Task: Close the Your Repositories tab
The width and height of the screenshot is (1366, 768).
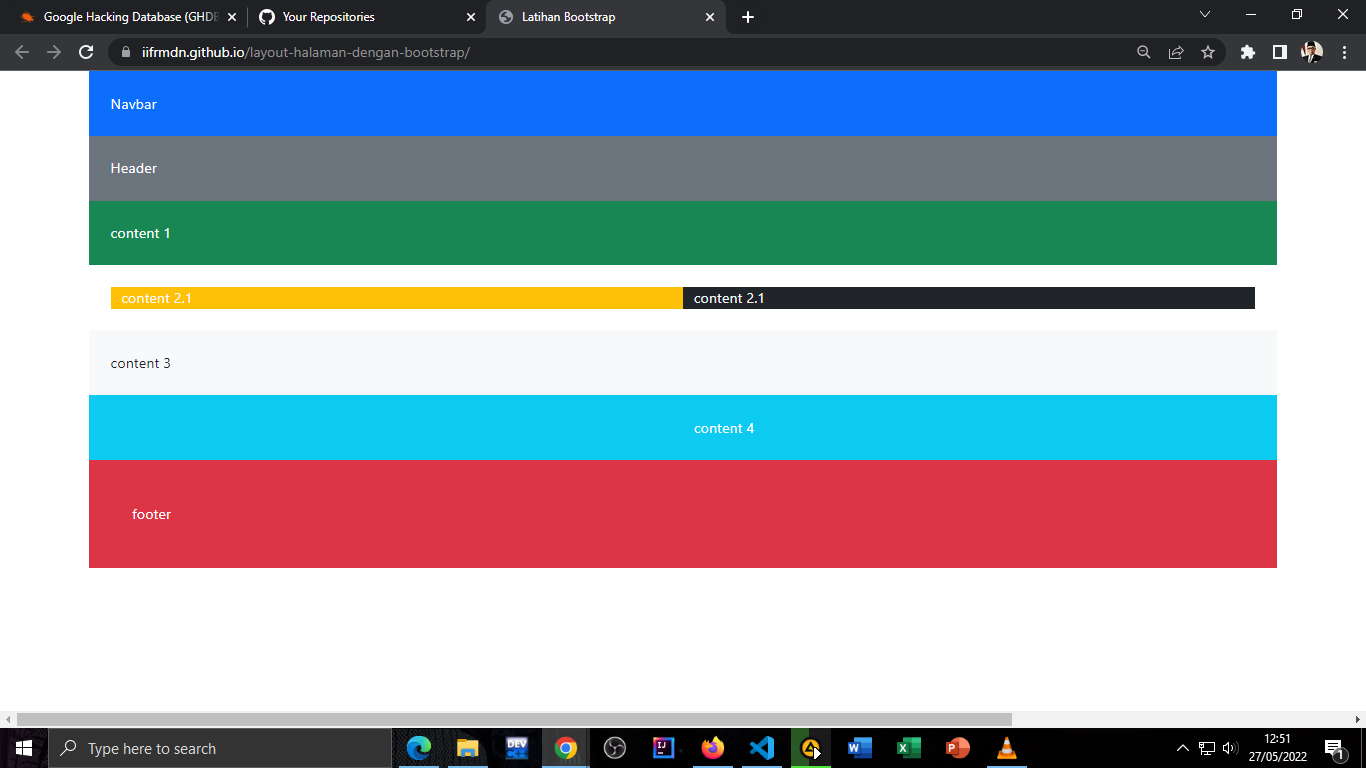Action: (x=471, y=17)
